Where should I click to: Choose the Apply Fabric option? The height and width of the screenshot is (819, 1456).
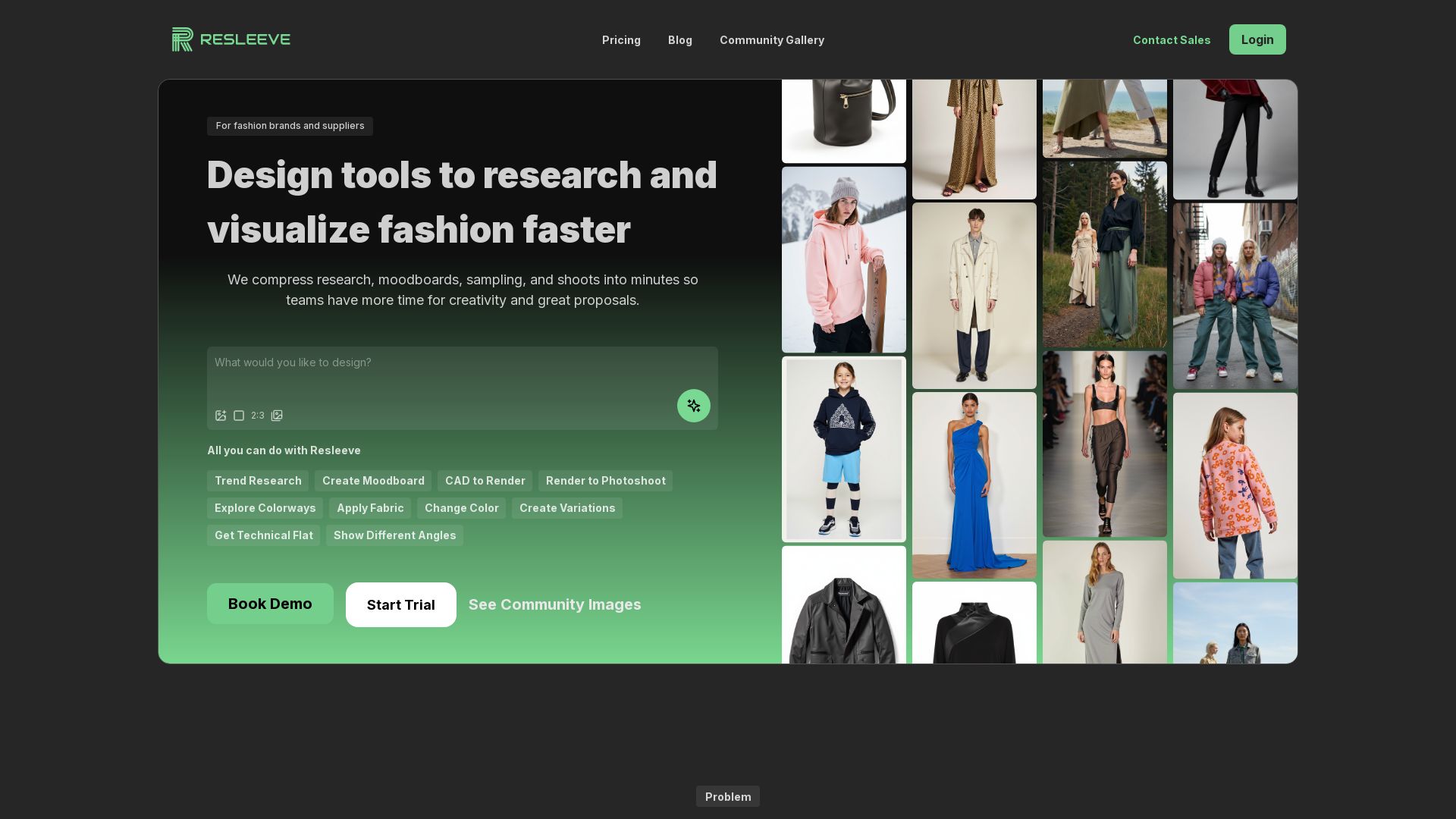tap(370, 508)
